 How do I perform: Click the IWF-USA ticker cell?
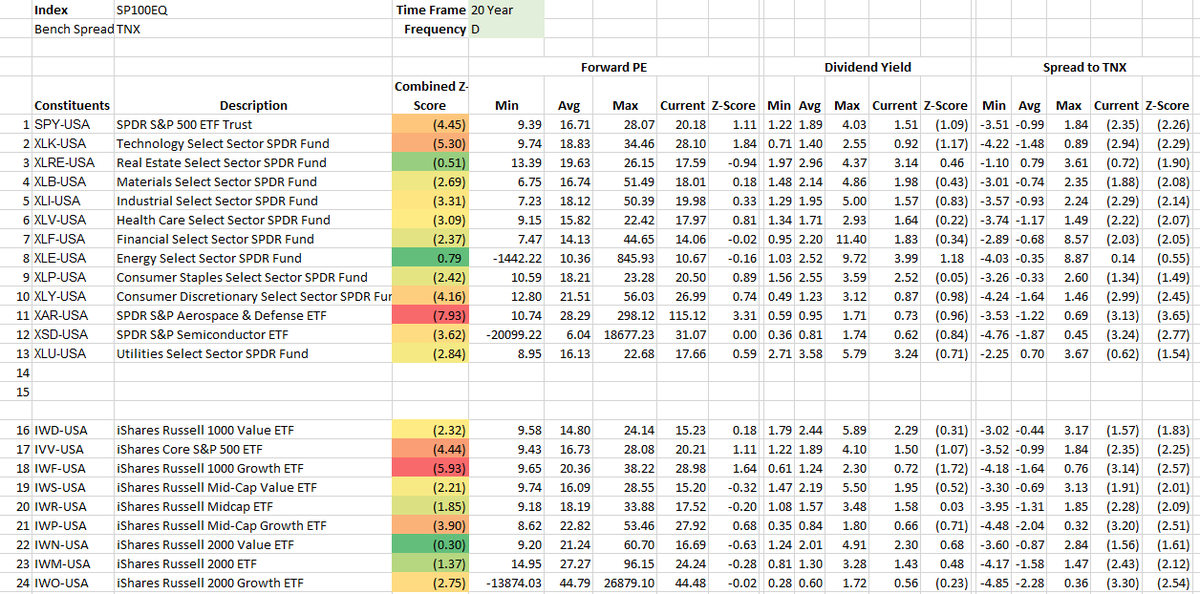click(73, 467)
